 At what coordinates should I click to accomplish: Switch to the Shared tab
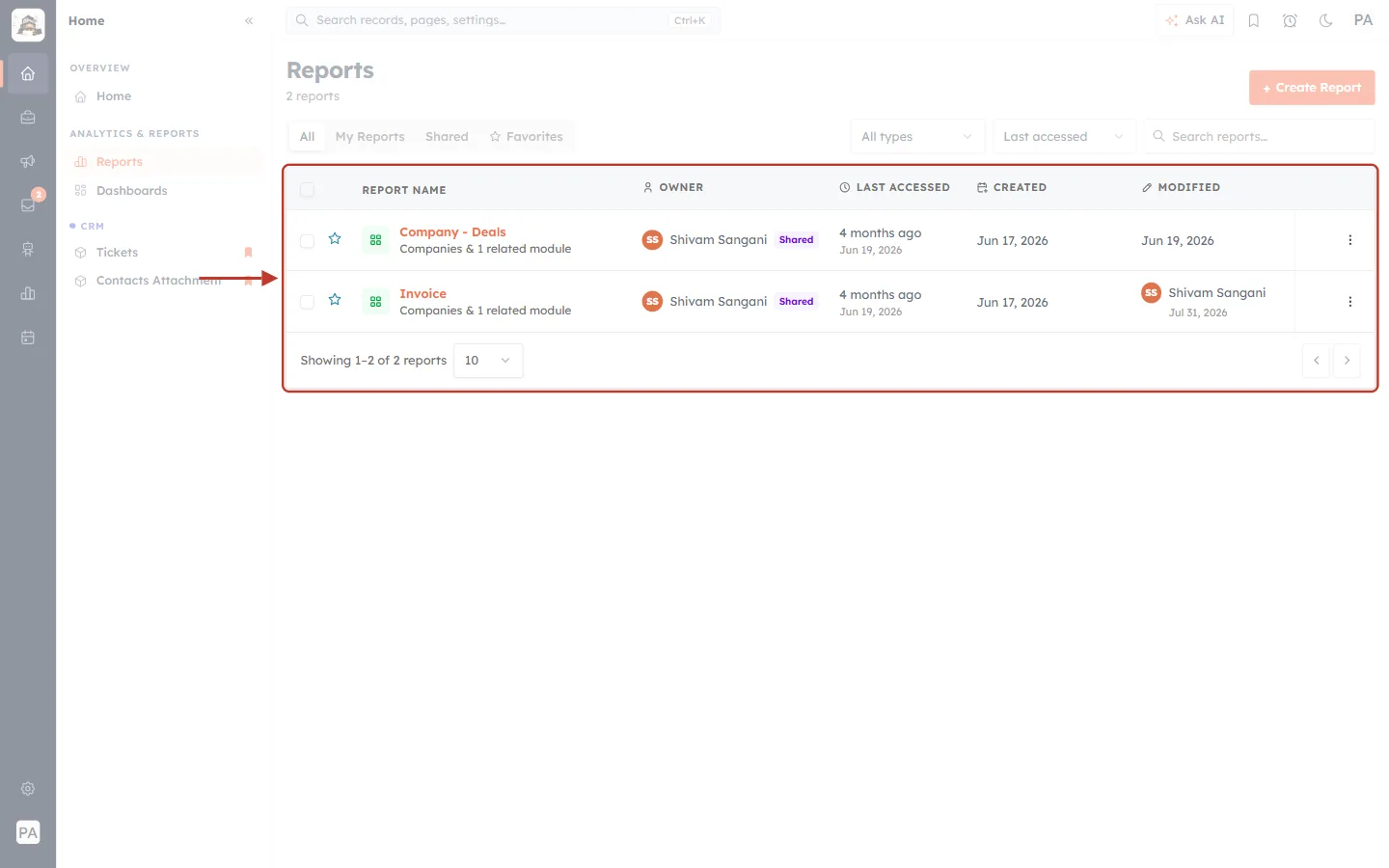[447, 137]
